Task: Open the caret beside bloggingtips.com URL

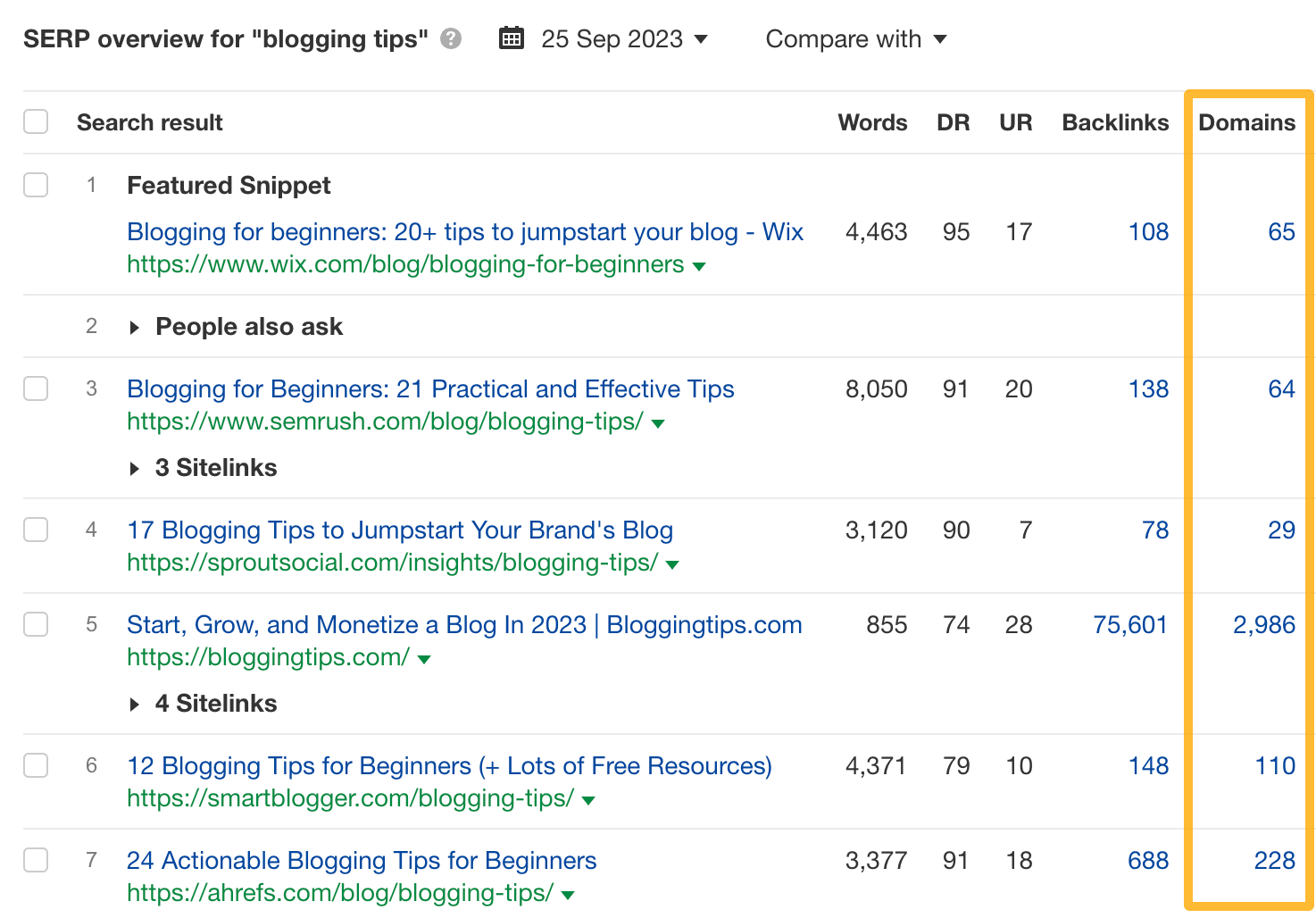Action: tap(423, 658)
